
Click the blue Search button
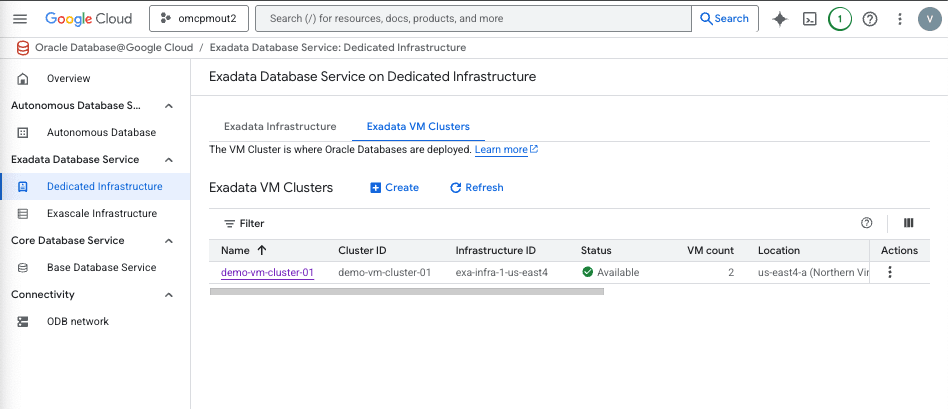point(725,19)
